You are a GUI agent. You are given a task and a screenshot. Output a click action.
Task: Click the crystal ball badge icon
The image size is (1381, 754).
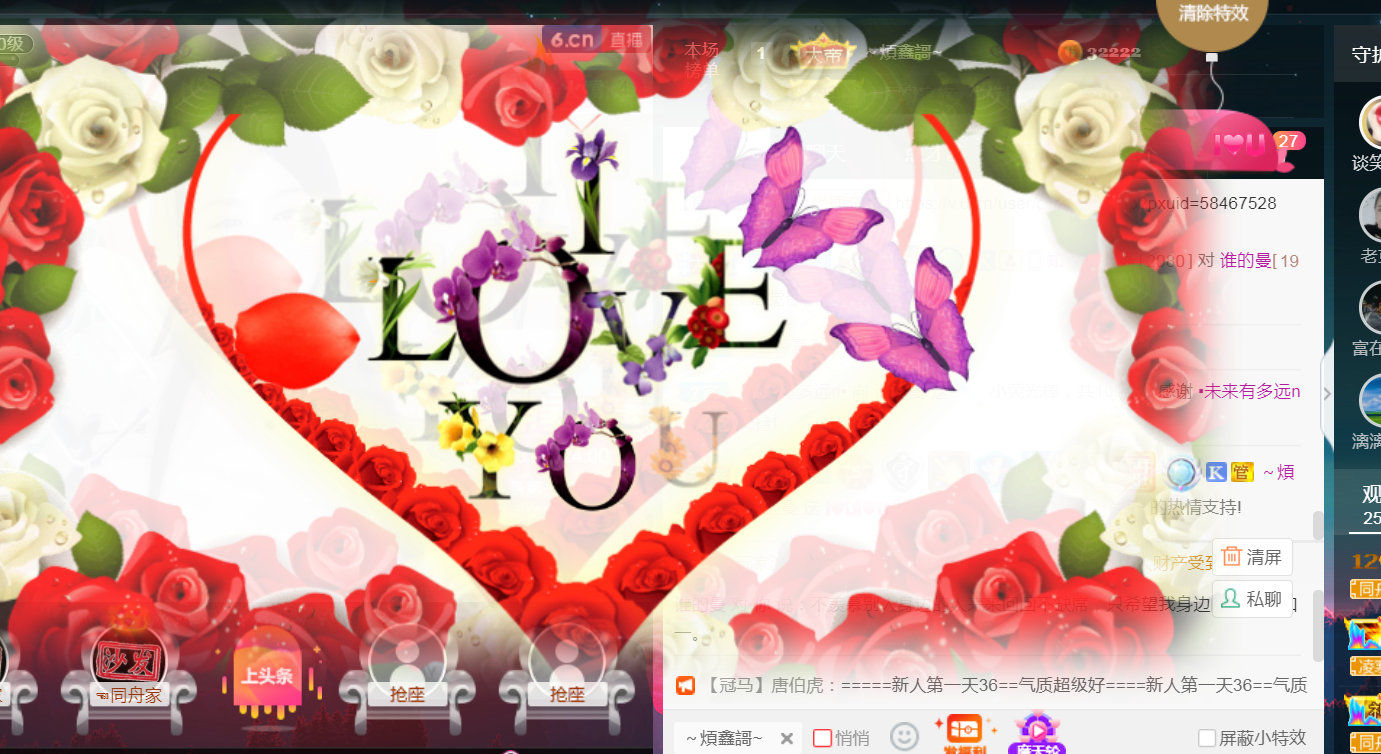[x=1183, y=472]
